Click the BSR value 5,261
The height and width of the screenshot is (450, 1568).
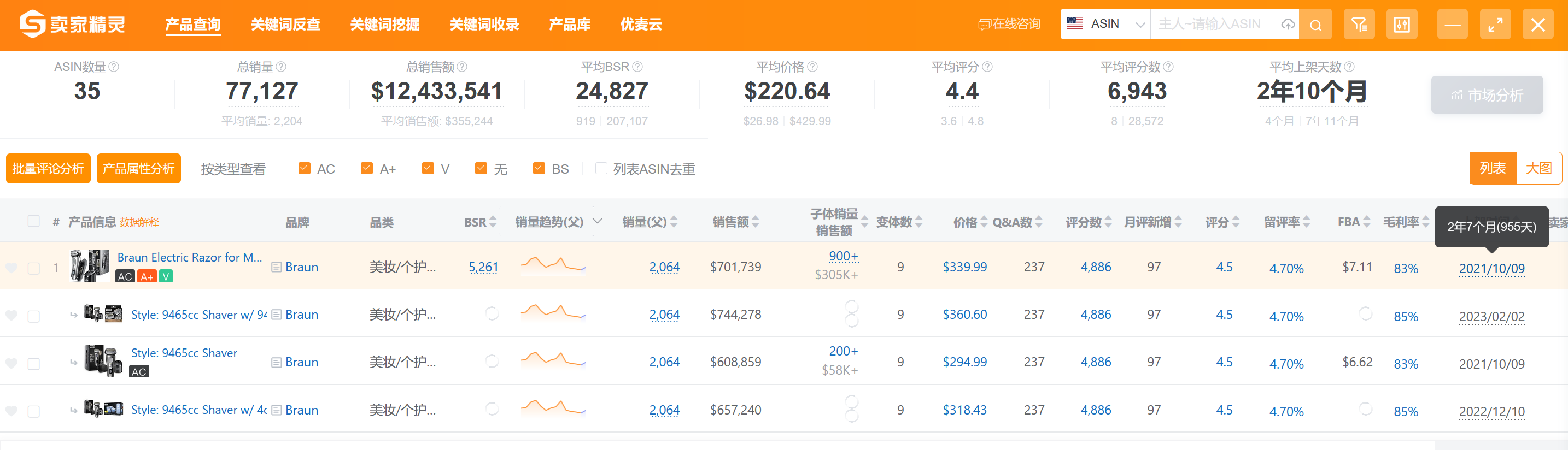(483, 267)
